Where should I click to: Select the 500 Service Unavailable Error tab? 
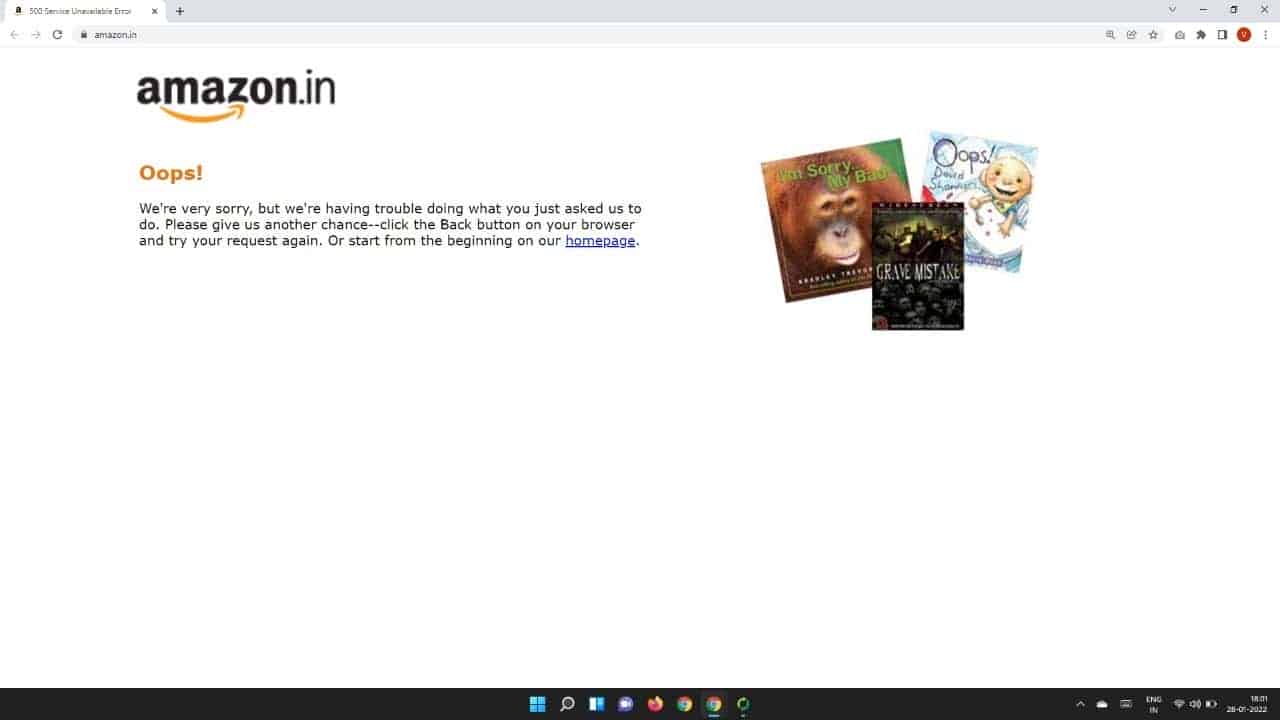pos(80,11)
